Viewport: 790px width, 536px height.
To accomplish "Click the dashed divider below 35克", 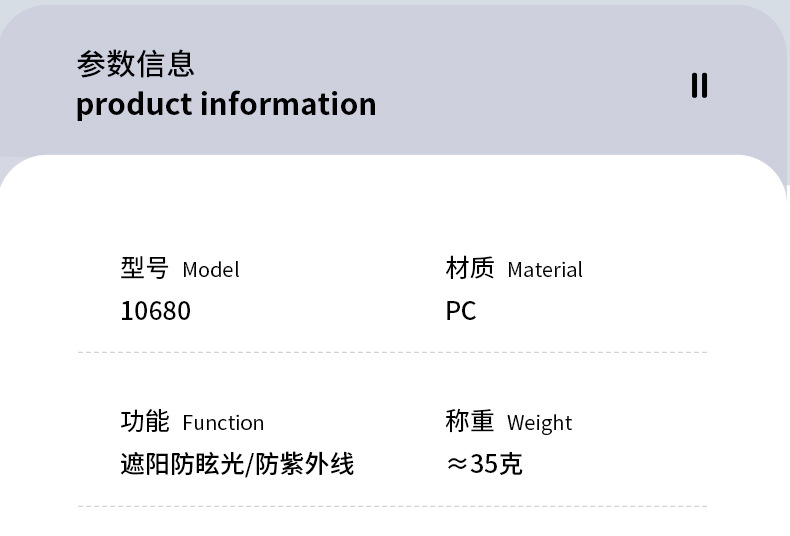I will click(392, 507).
